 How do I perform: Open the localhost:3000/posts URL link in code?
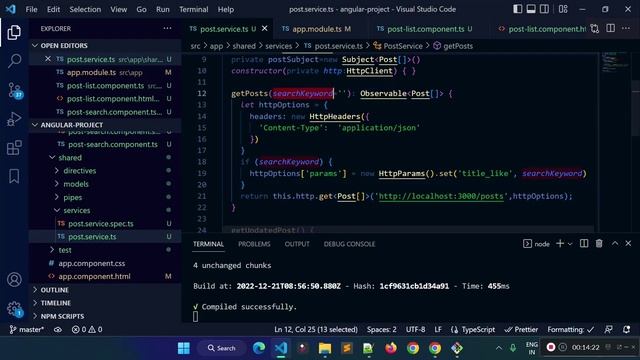441,196
